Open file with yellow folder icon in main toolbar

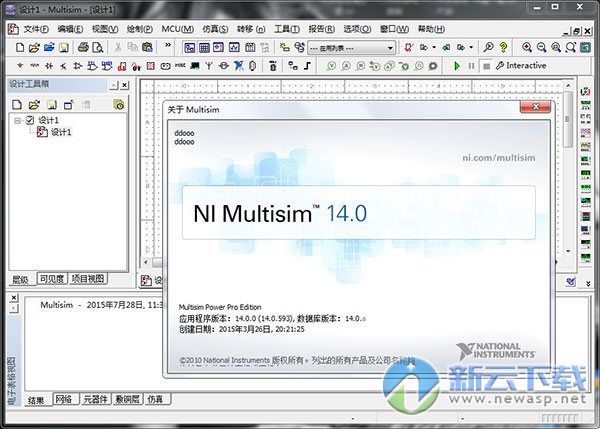coord(34,47)
